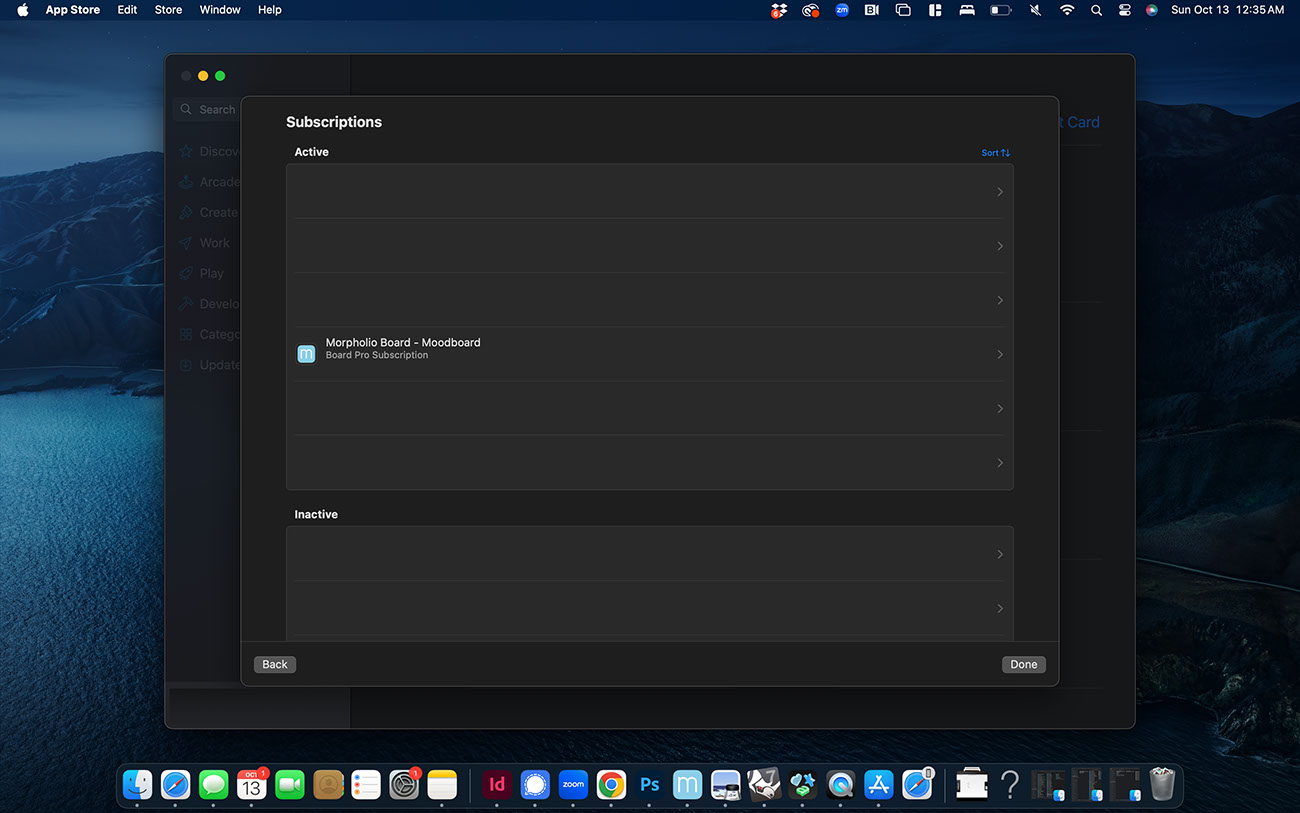The image size is (1300, 813).
Task: Open the Store menu
Action: (168, 10)
